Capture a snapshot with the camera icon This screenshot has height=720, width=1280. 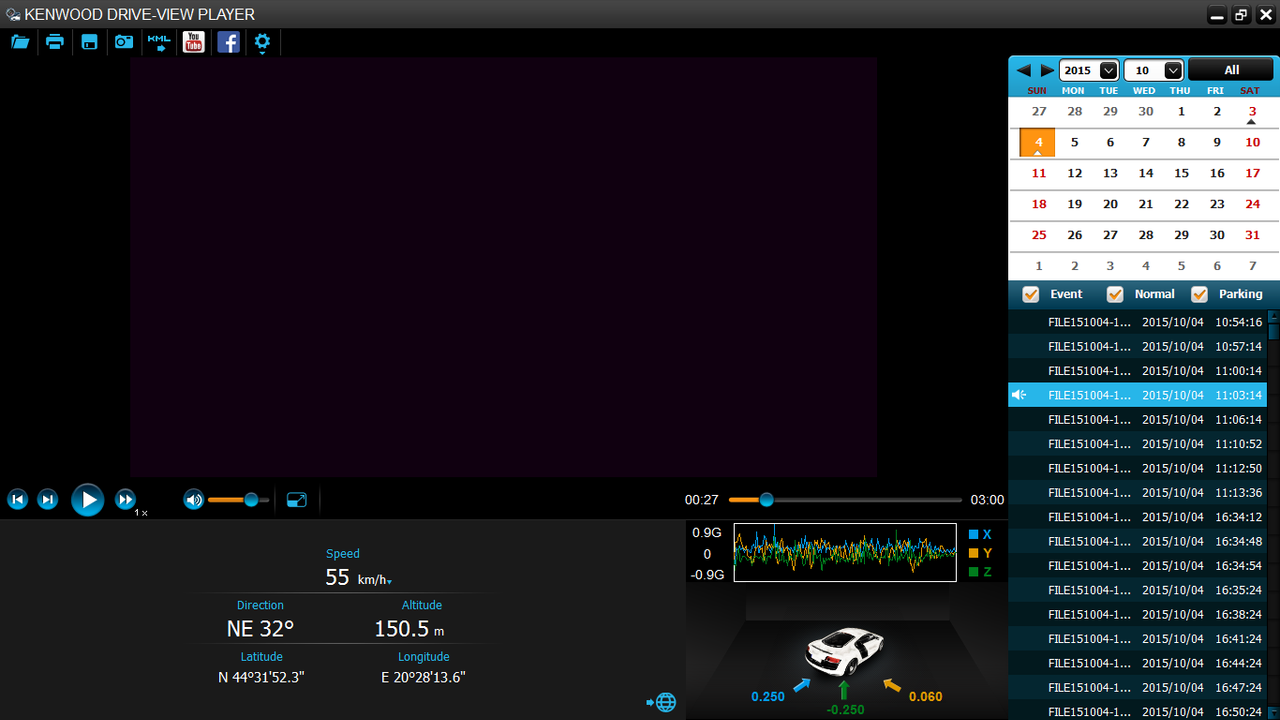coord(124,42)
